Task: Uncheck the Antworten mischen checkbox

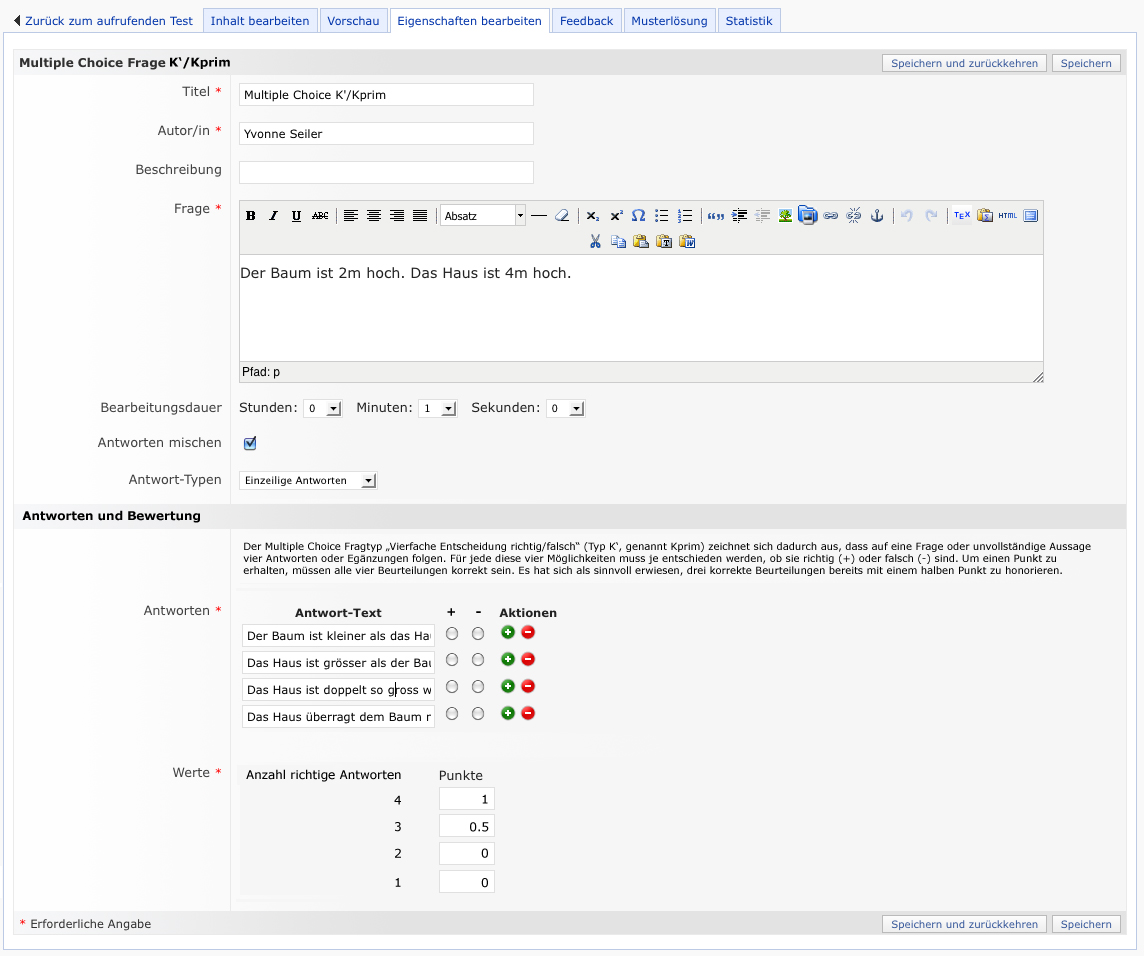Action: click(250, 443)
